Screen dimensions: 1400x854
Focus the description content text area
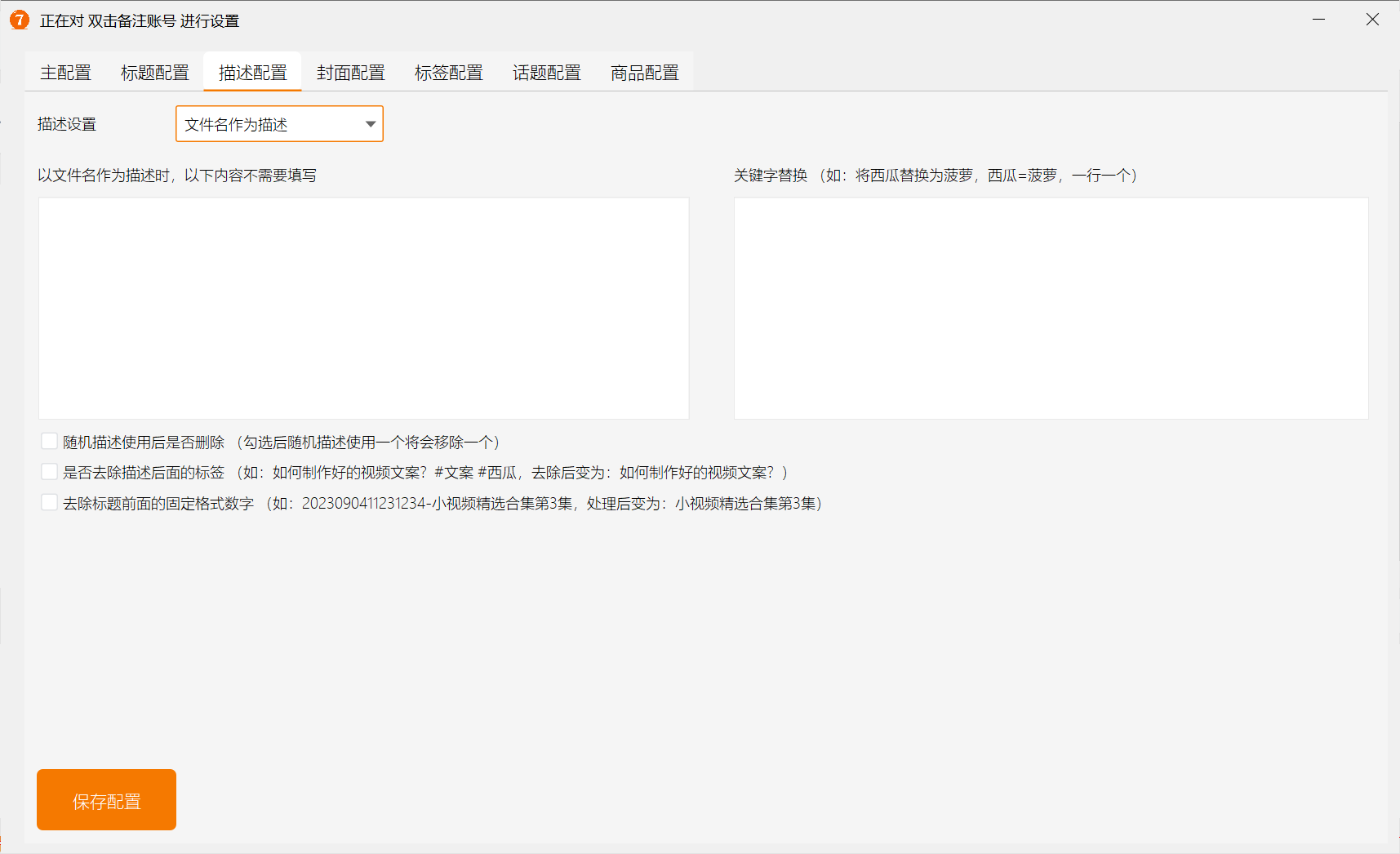coord(363,308)
